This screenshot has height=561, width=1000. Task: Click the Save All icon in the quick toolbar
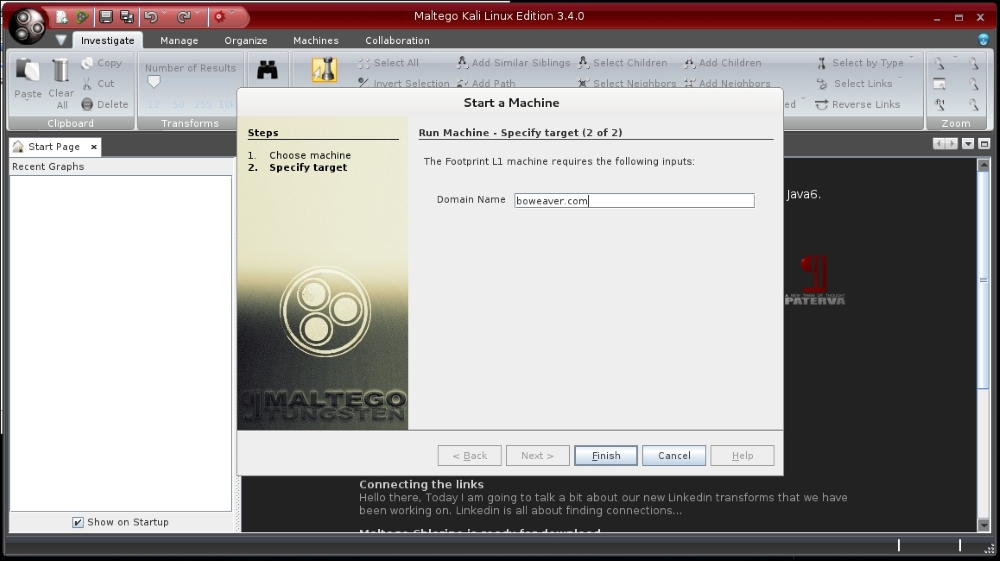pyautogui.click(x=126, y=17)
